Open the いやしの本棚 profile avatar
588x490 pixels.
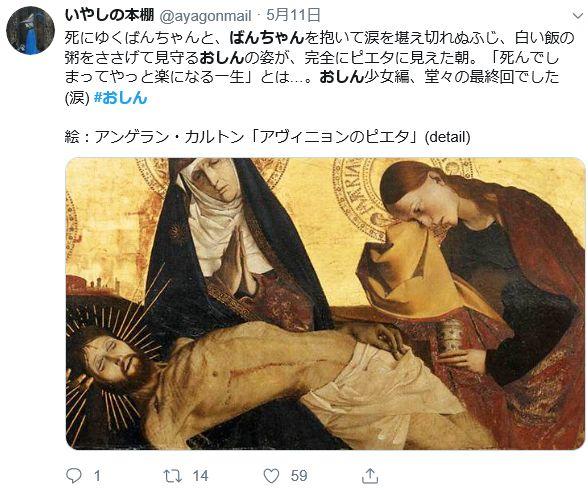point(31,31)
